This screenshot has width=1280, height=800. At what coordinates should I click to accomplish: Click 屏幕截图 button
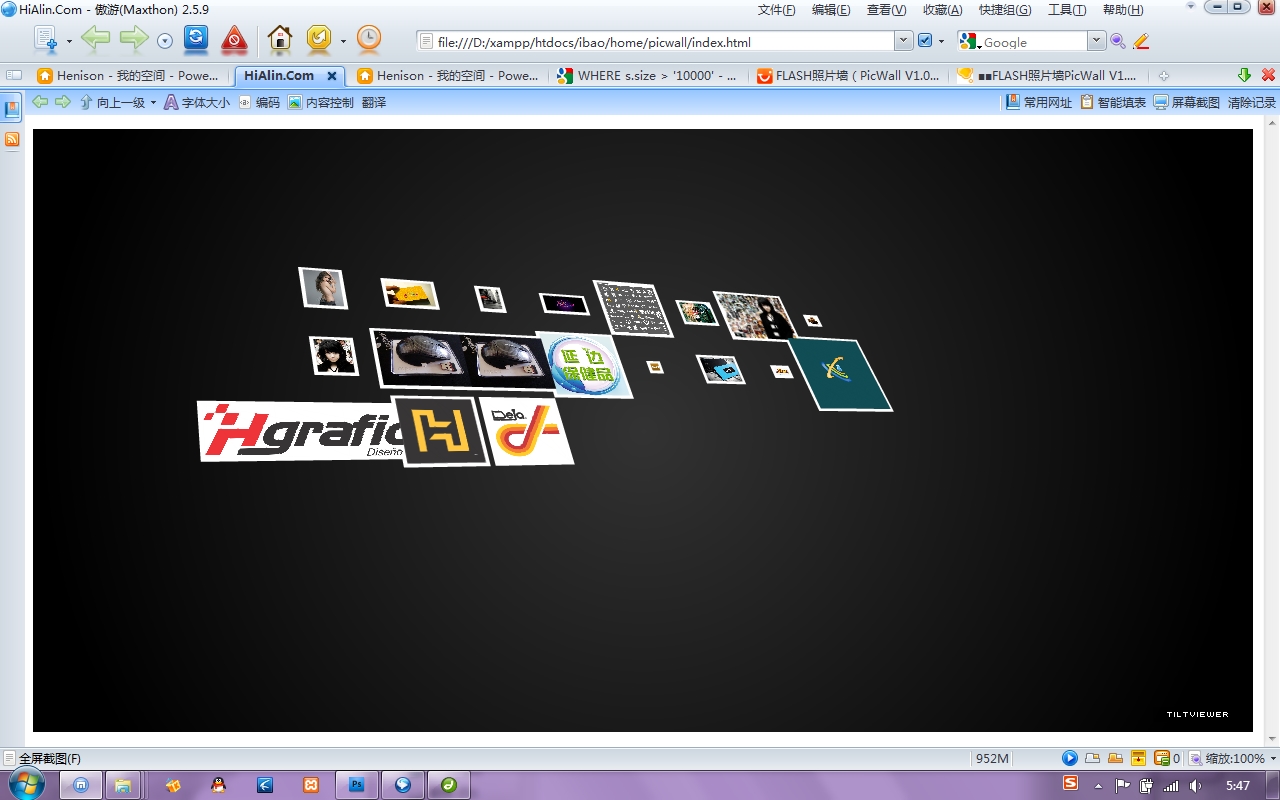point(1187,102)
